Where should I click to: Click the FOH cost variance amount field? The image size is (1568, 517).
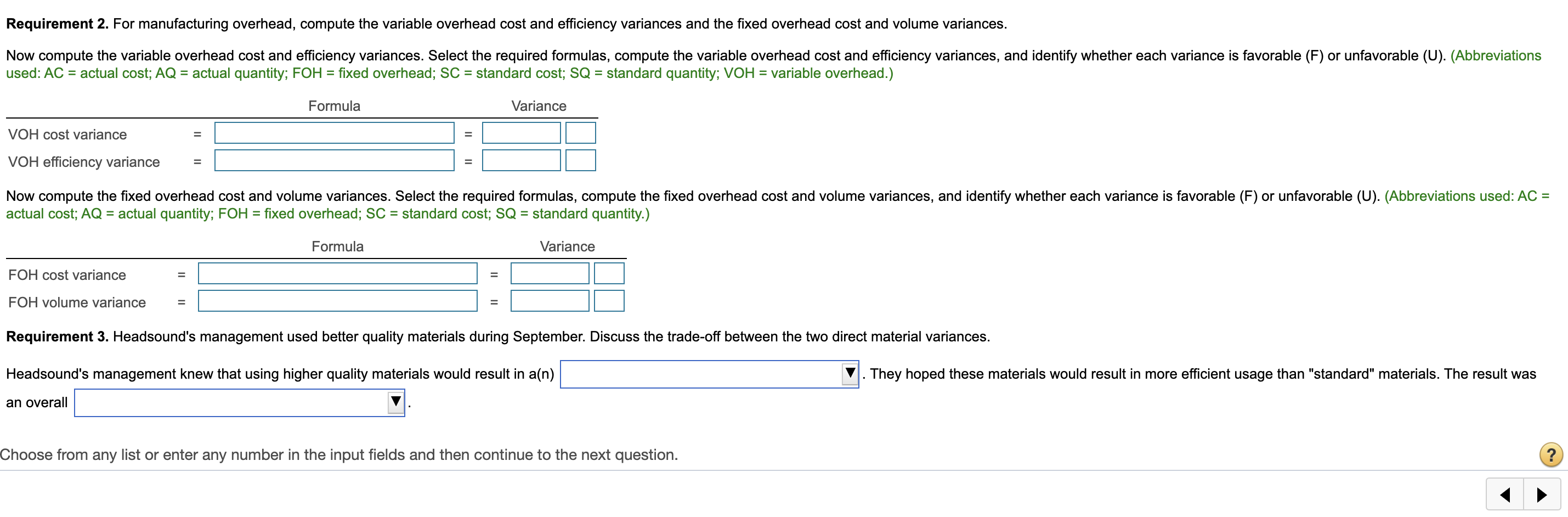coord(549,273)
